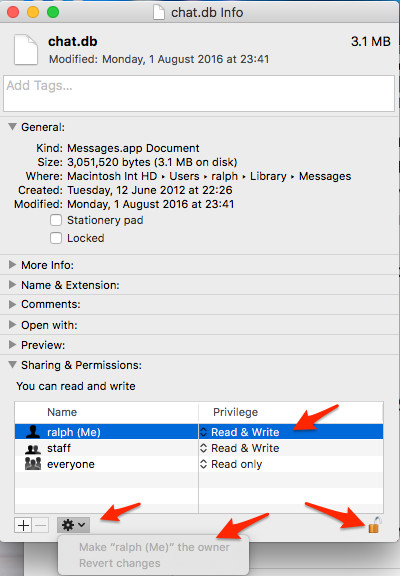The height and width of the screenshot is (576, 400).
Task: Expand the More Info section
Action: [x=12, y=265]
